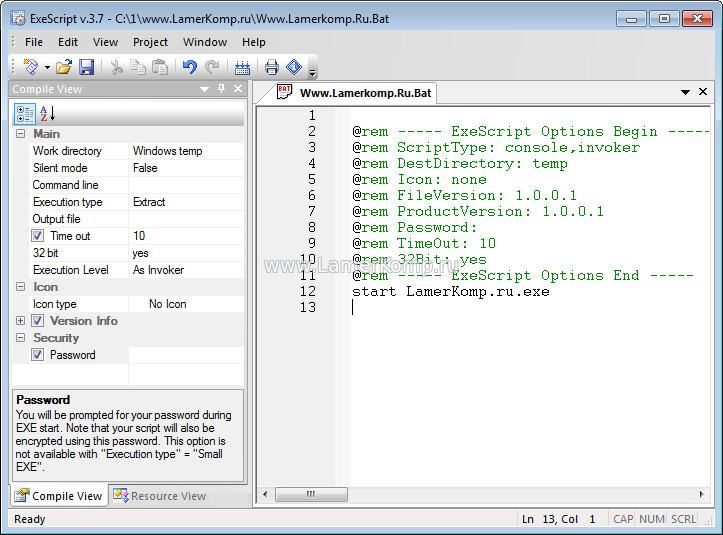723x535 pixels.
Task: Click the Icon type No Icon value
Action: [186, 304]
